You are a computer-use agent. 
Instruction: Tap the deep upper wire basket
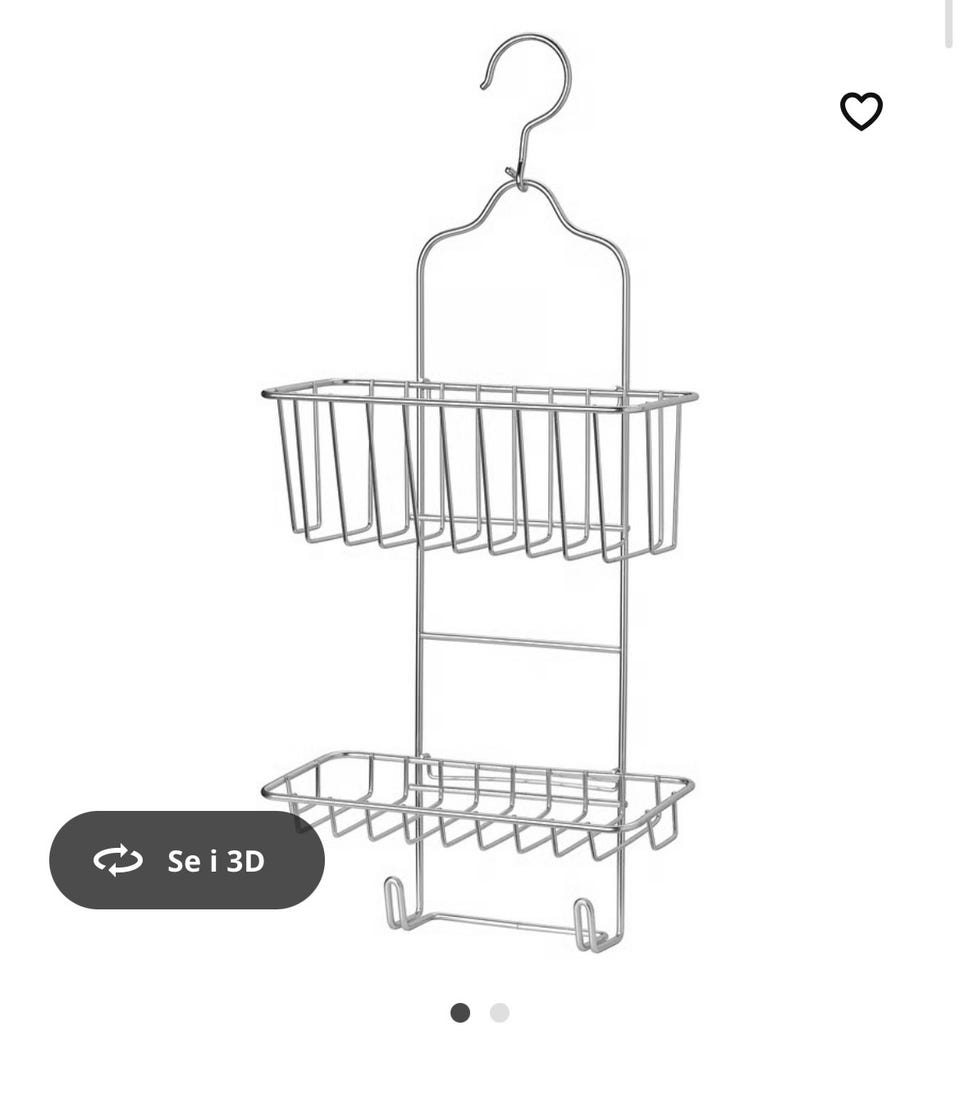[x=480, y=470]
